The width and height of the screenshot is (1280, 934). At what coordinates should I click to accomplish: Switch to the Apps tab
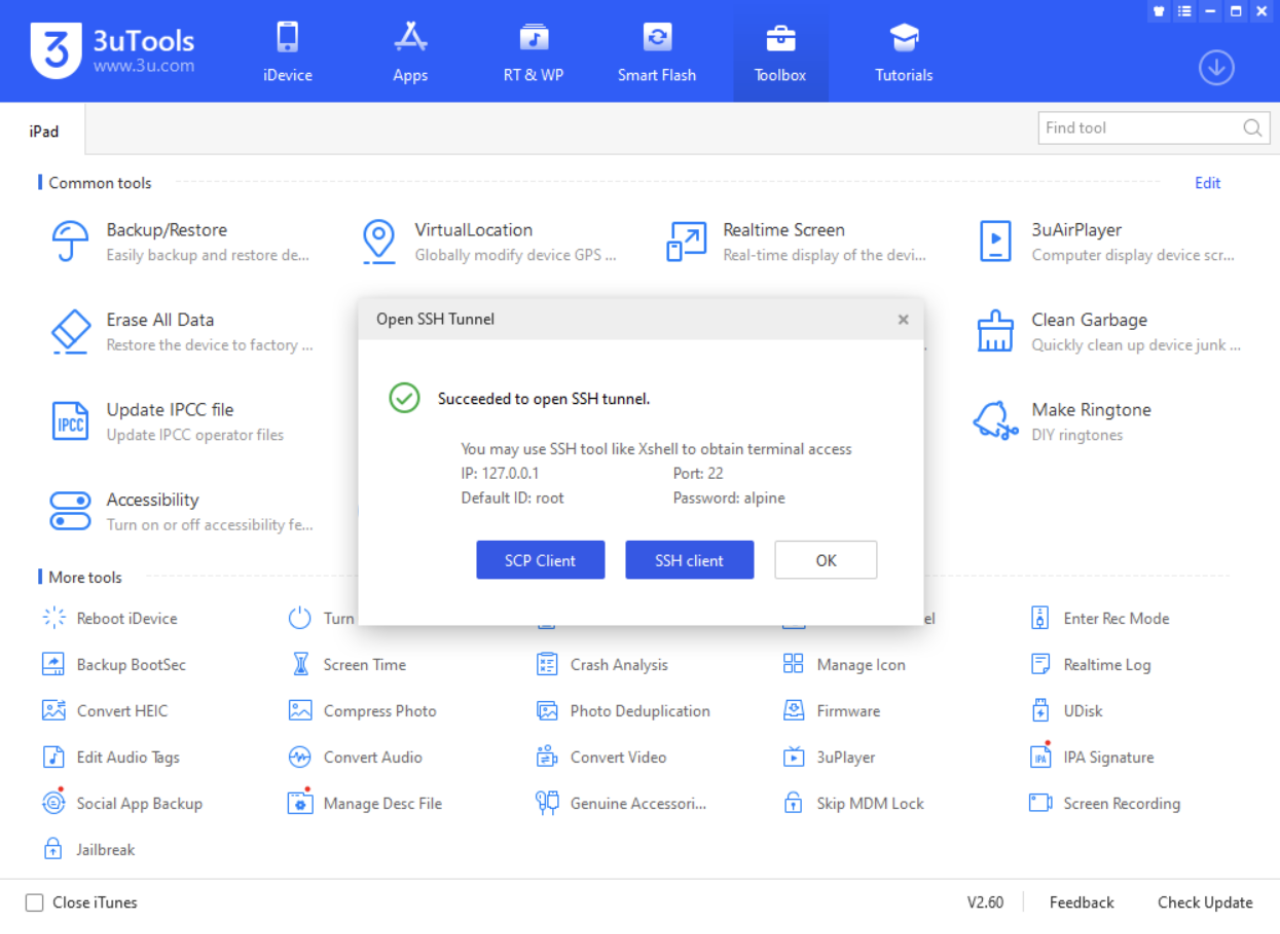[410, 52]
